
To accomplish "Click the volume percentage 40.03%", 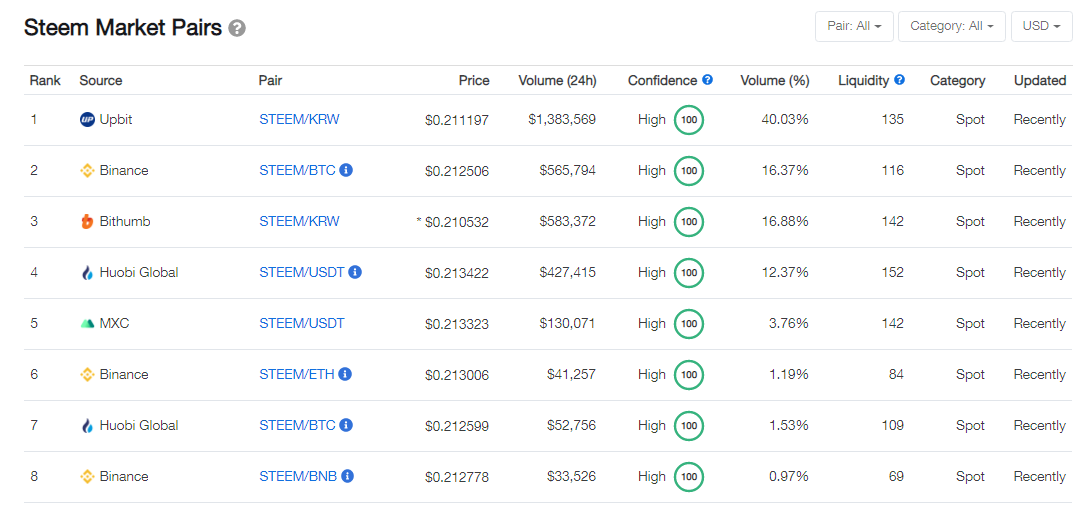I will click(784, 120).
